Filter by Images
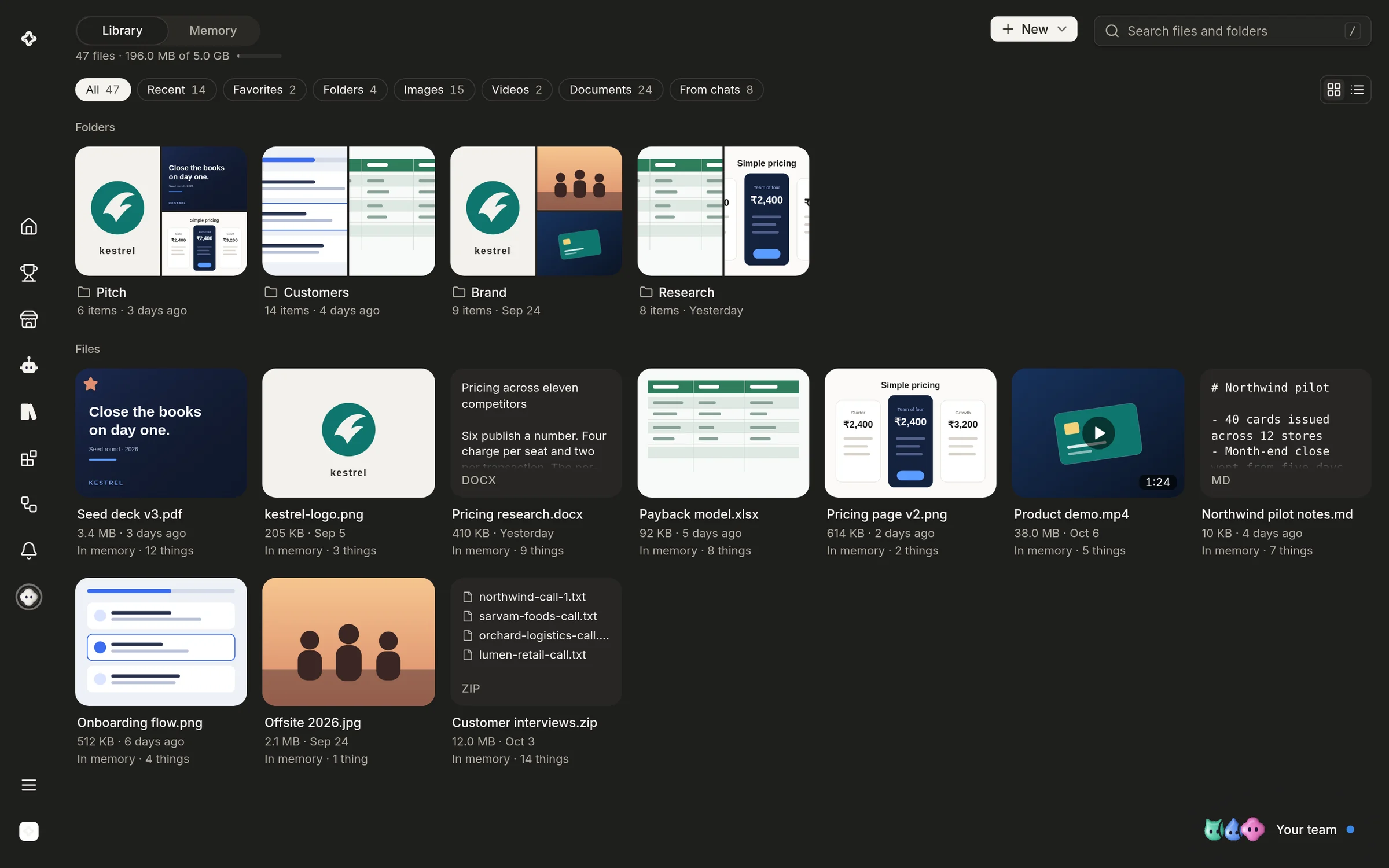 (434, 90)
